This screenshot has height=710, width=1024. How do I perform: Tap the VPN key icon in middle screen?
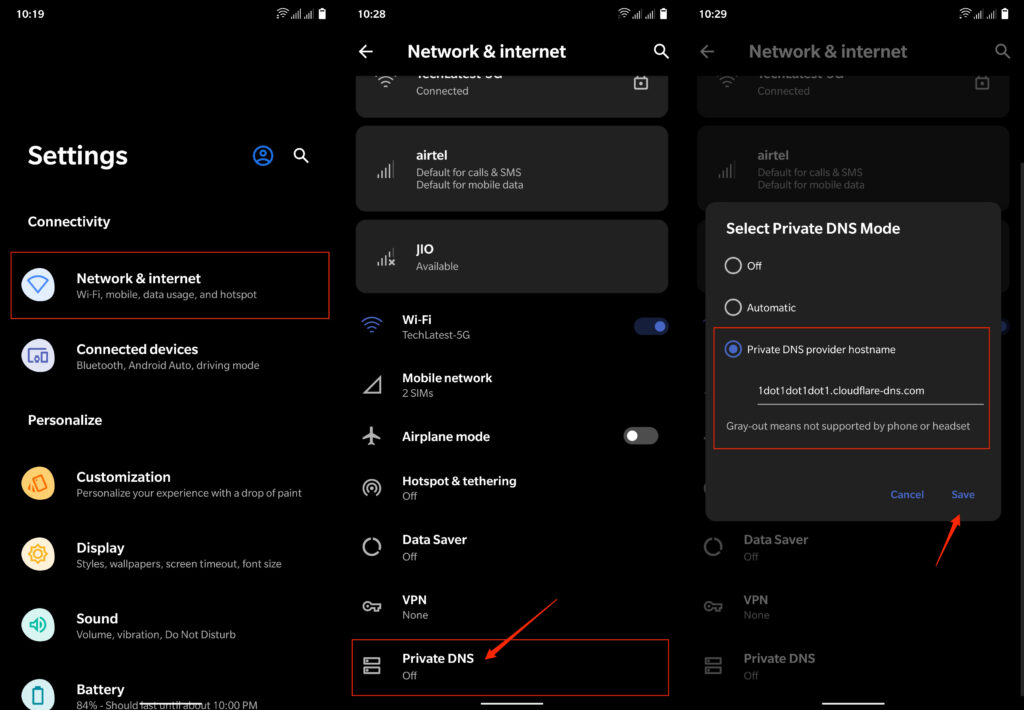[x=372, y=607]
